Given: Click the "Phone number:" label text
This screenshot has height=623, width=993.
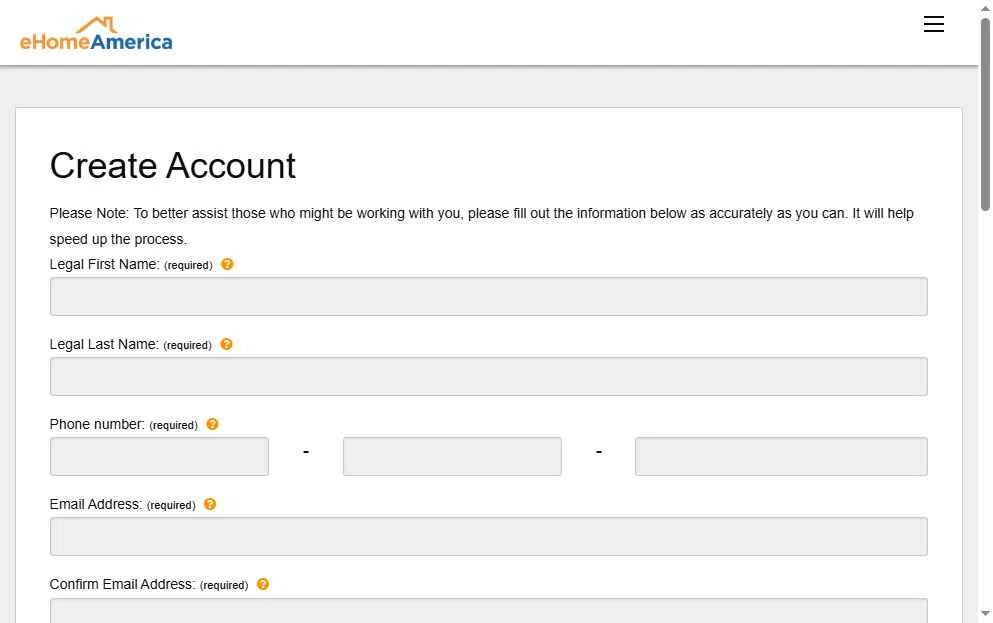Looking at the screenshot, I should pyautogui.click(x=97, y=424).
